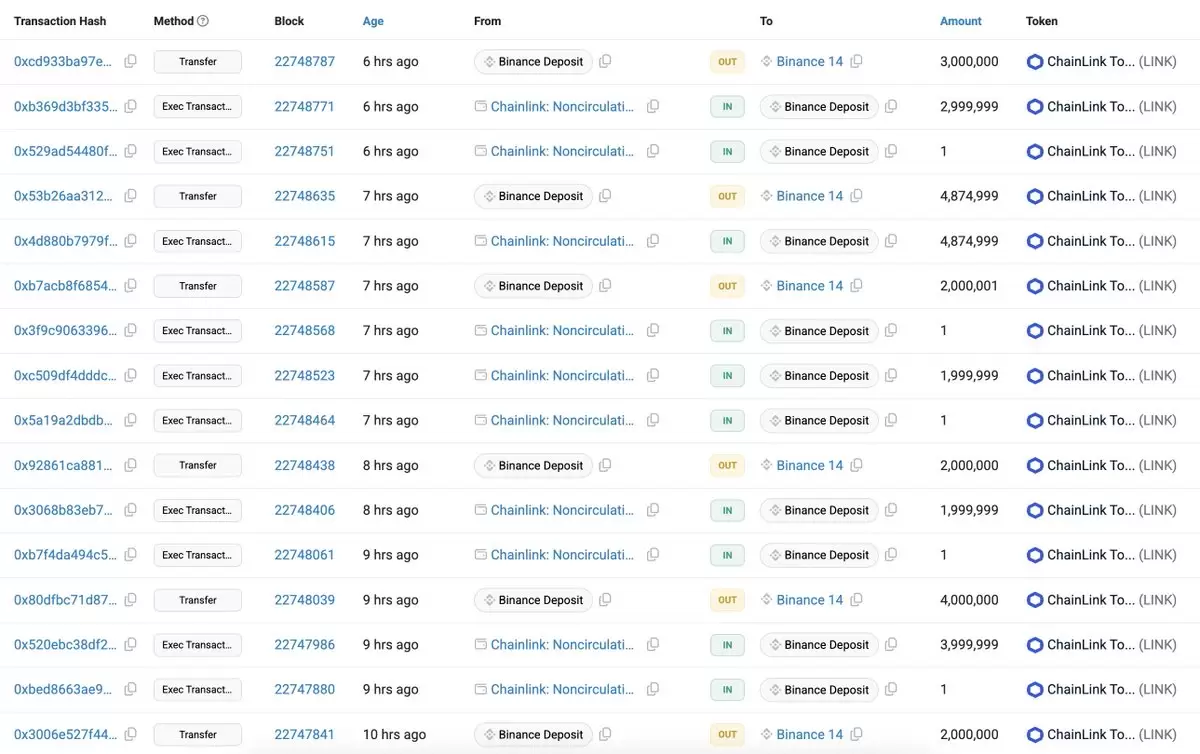Select amount 2,999,999
Viewport: 1200px width, 754px height.
tap(969, 106)
